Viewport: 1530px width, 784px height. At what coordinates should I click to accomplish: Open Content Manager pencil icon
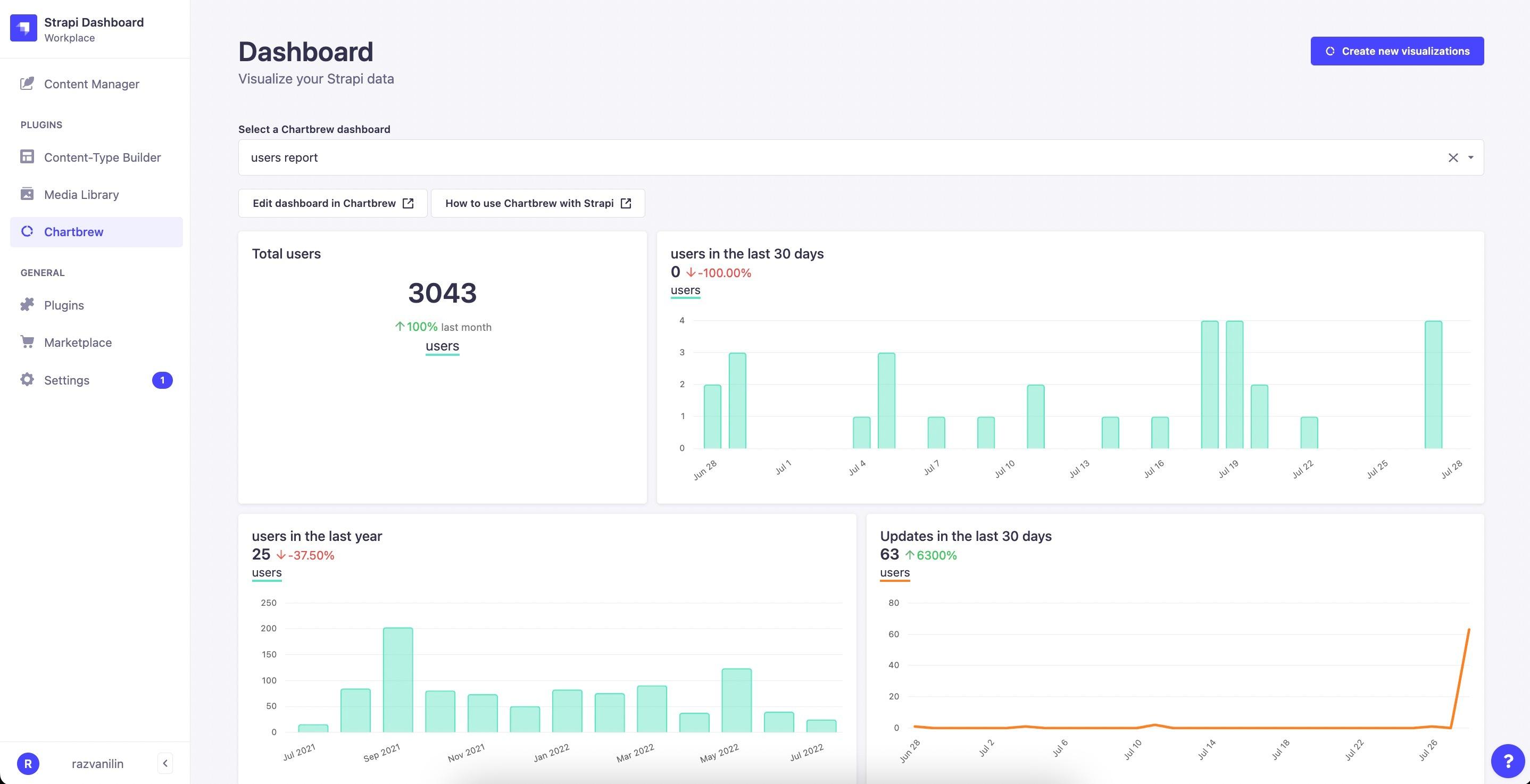[x=27, y=84]
